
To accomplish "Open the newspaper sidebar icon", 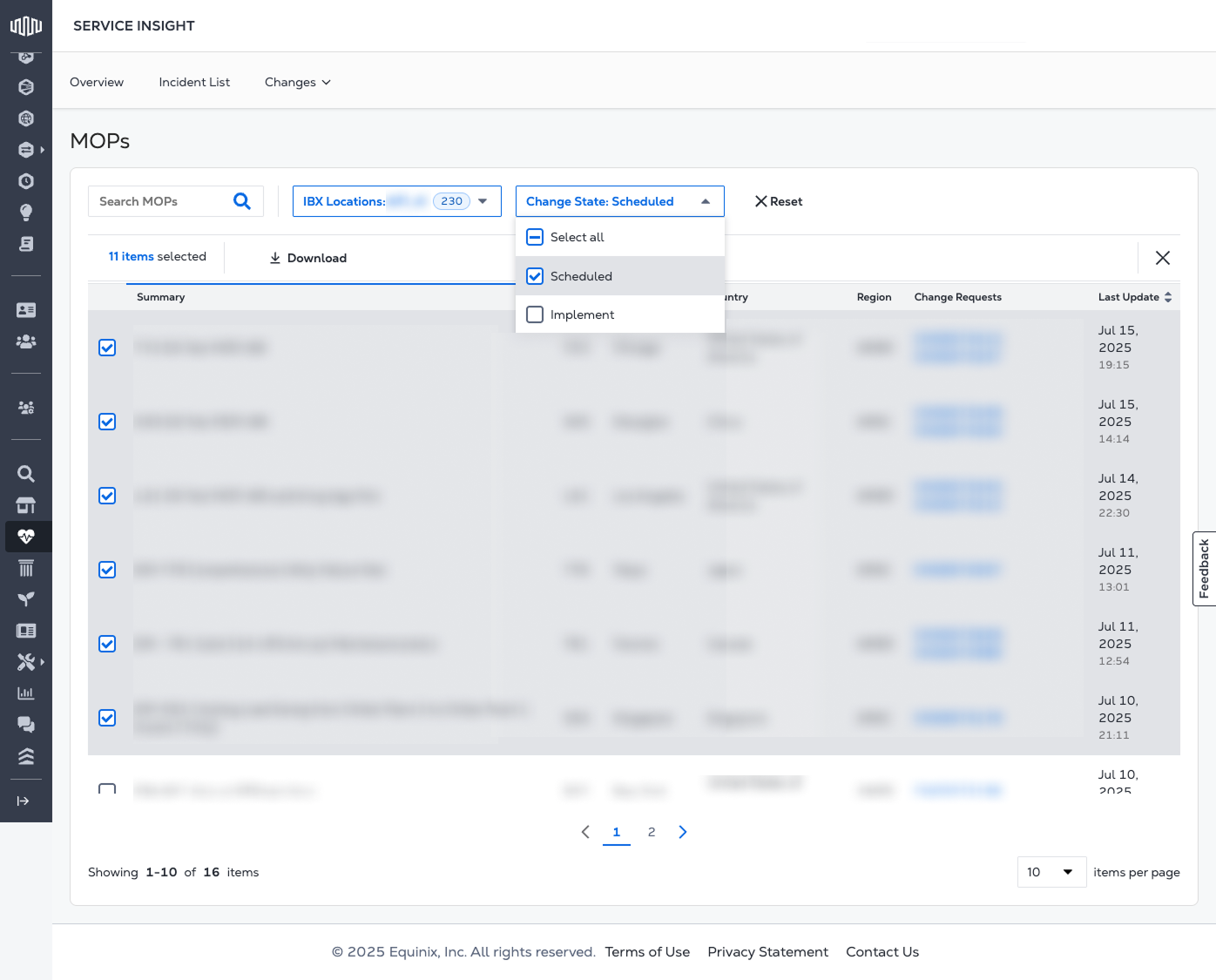I will 26,631.
